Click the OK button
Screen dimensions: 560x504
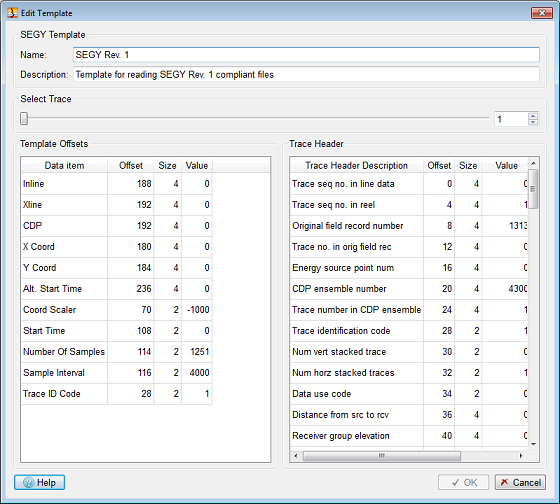point(463,482)
